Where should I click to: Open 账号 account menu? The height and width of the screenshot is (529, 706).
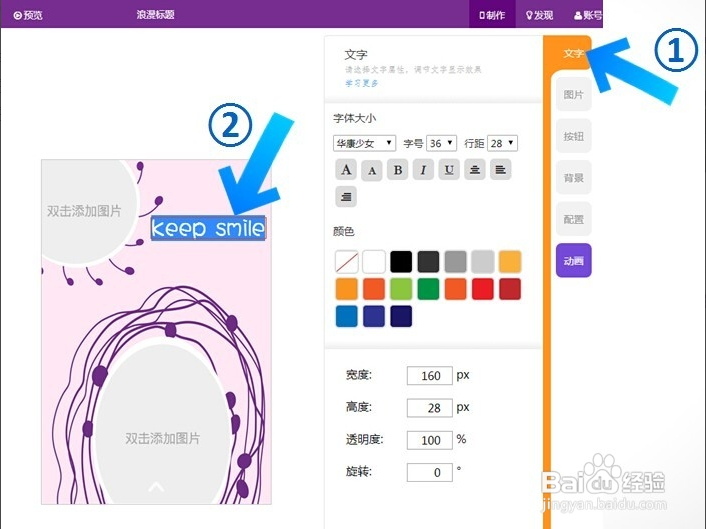click(x=588, y=15)
